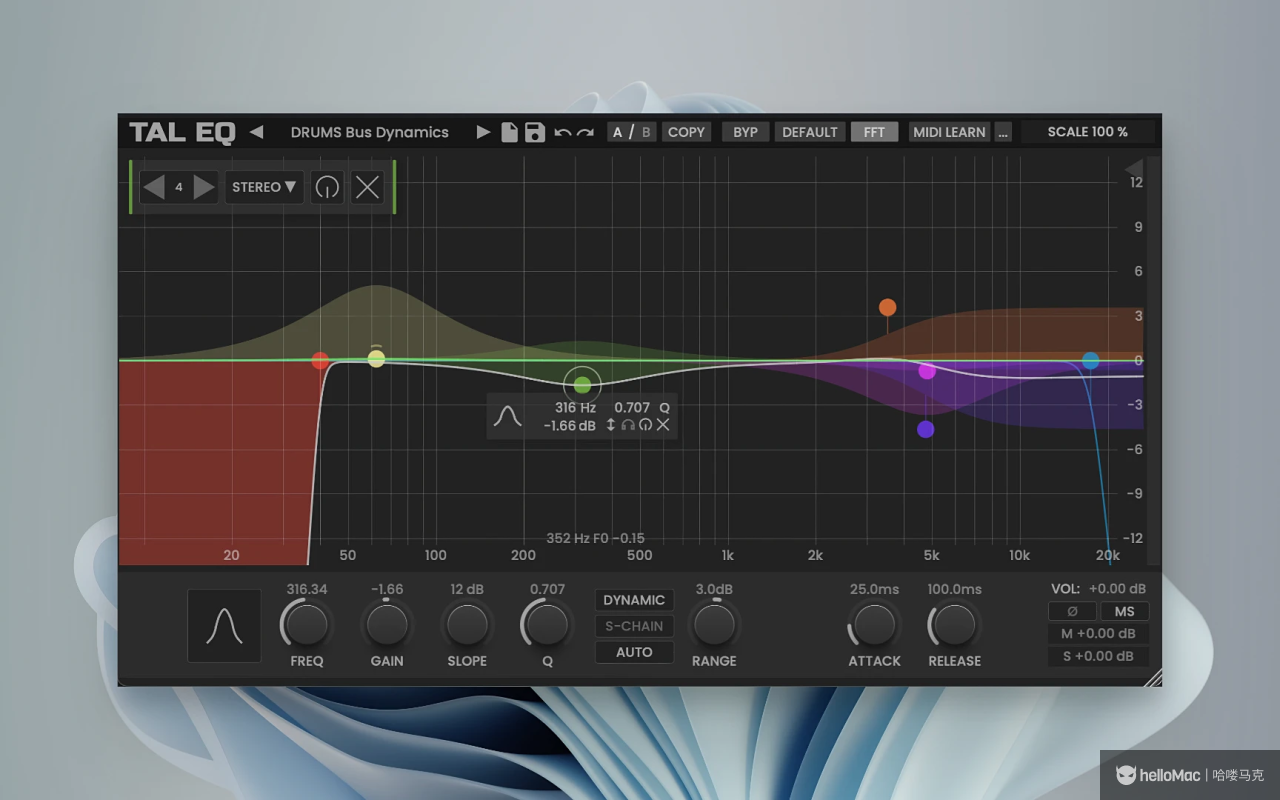Switch to the B preset slot
This screenshot has height=800, width=1280.
coord(646,132)
